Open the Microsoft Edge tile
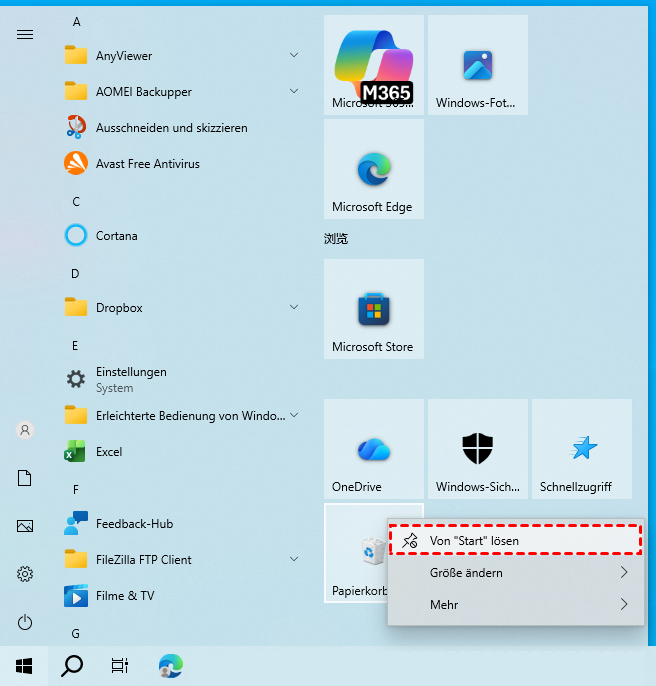656x686 pixels. pos(374,169)
